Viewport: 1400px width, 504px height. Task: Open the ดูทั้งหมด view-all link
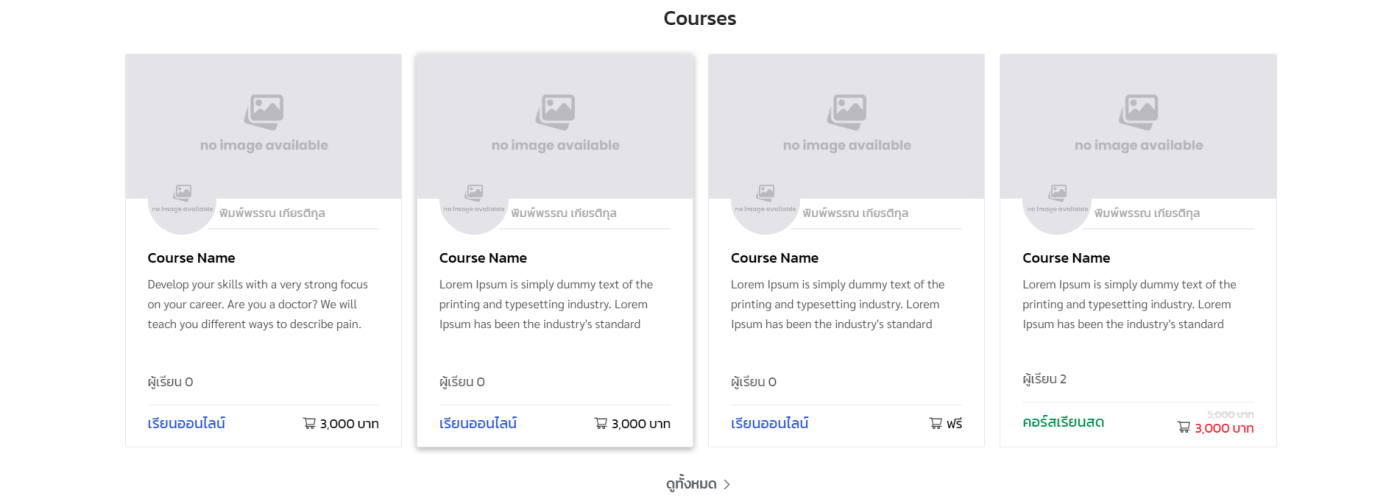[691, 485]
